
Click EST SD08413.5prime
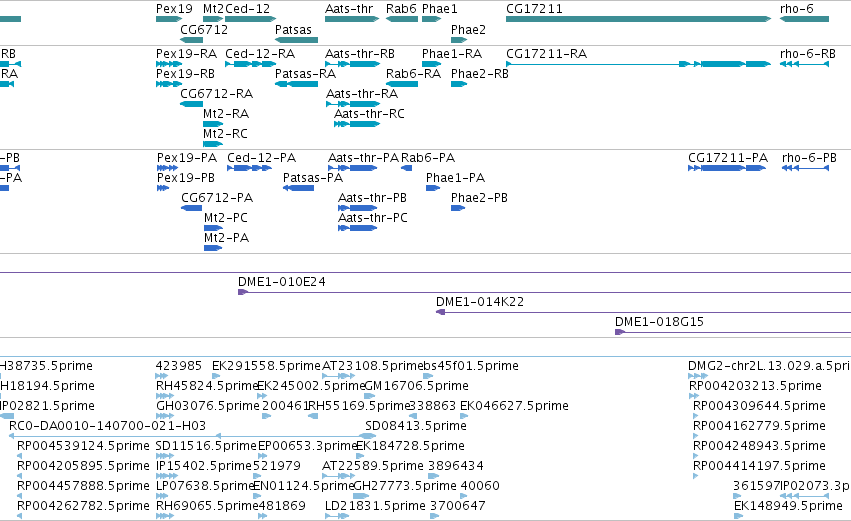point(416,426)
